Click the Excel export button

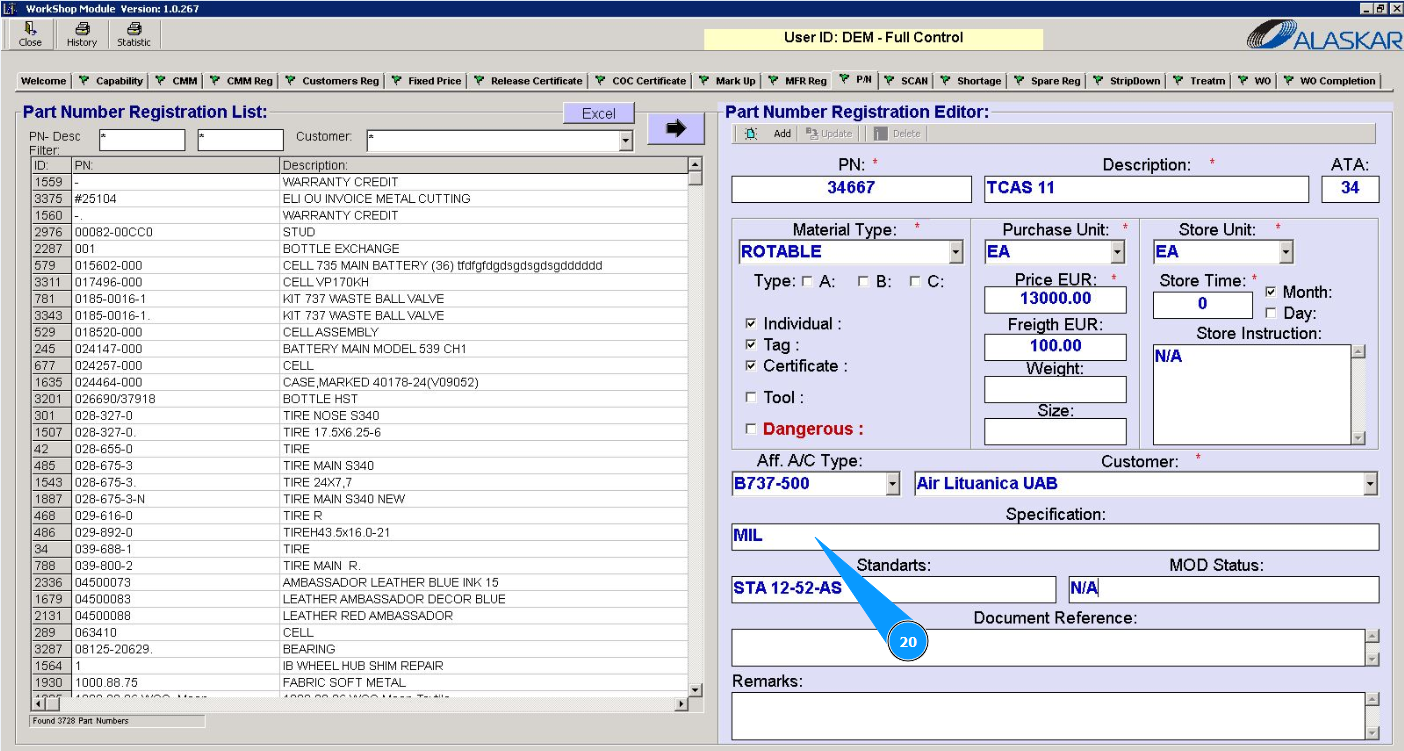click(x=598, y=114)
